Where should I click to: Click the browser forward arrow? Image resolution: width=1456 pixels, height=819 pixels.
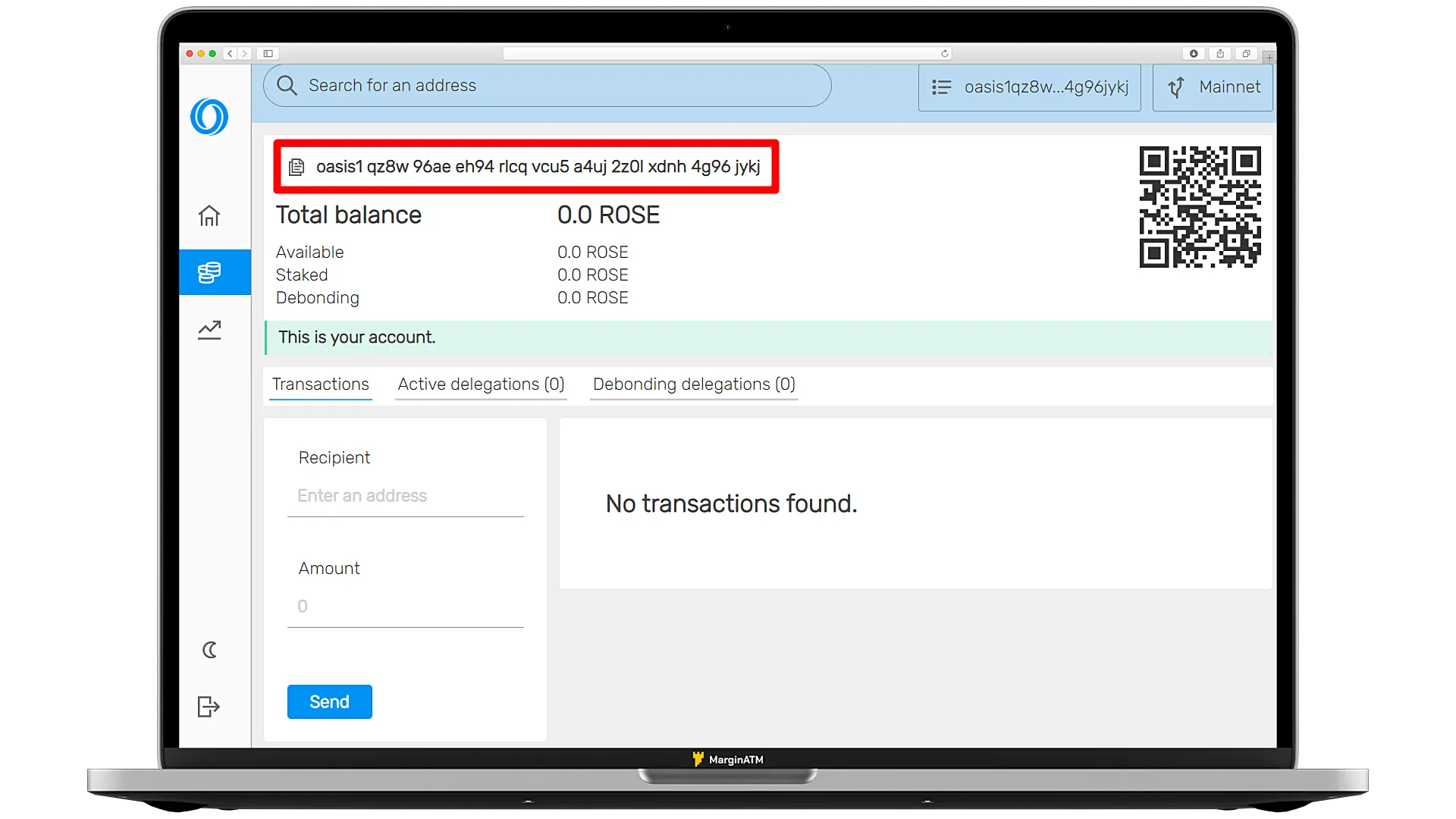pyautogui.click(x=244, y=54)
